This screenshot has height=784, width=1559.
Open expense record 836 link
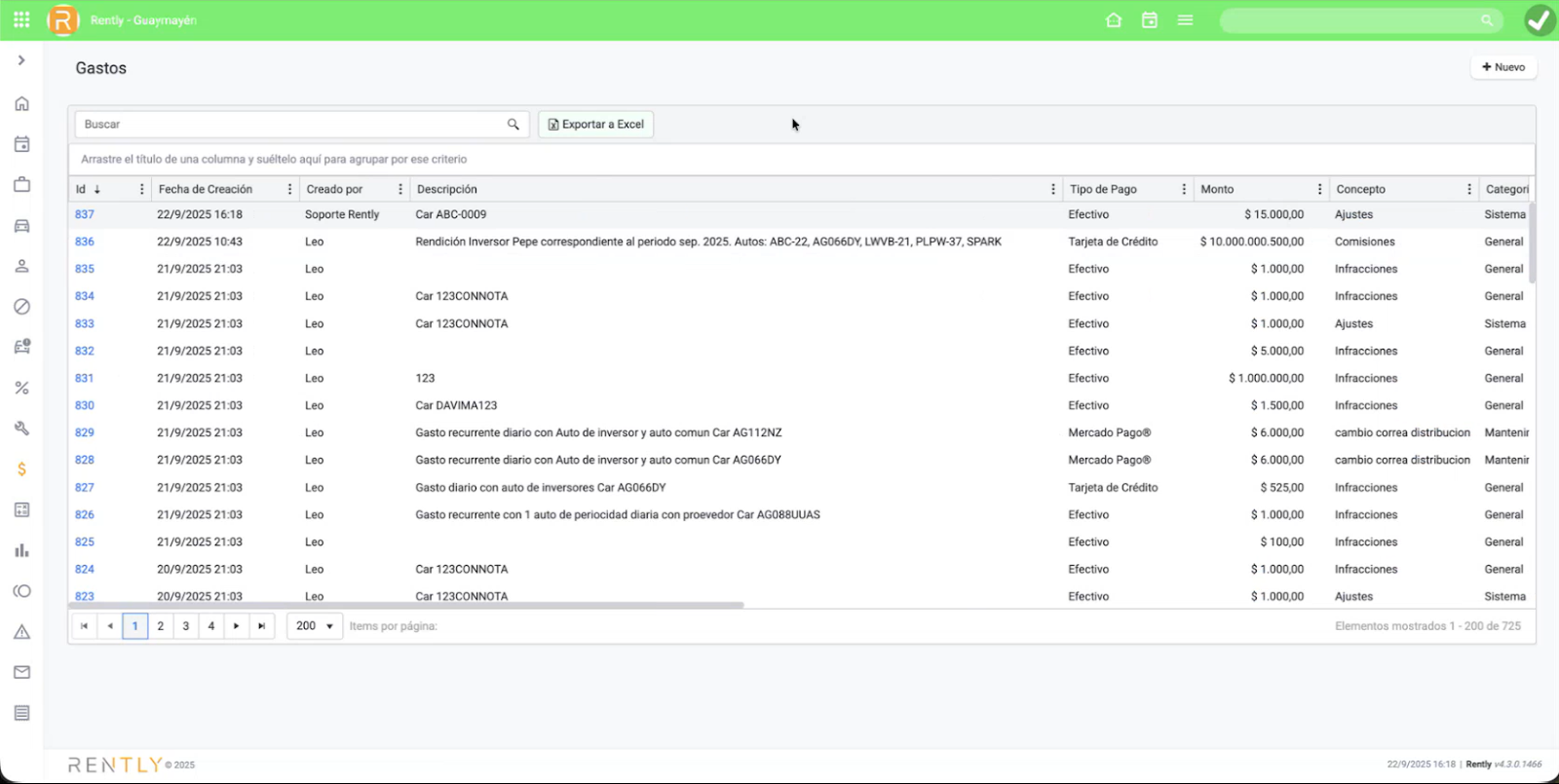(x=85, y=242)
